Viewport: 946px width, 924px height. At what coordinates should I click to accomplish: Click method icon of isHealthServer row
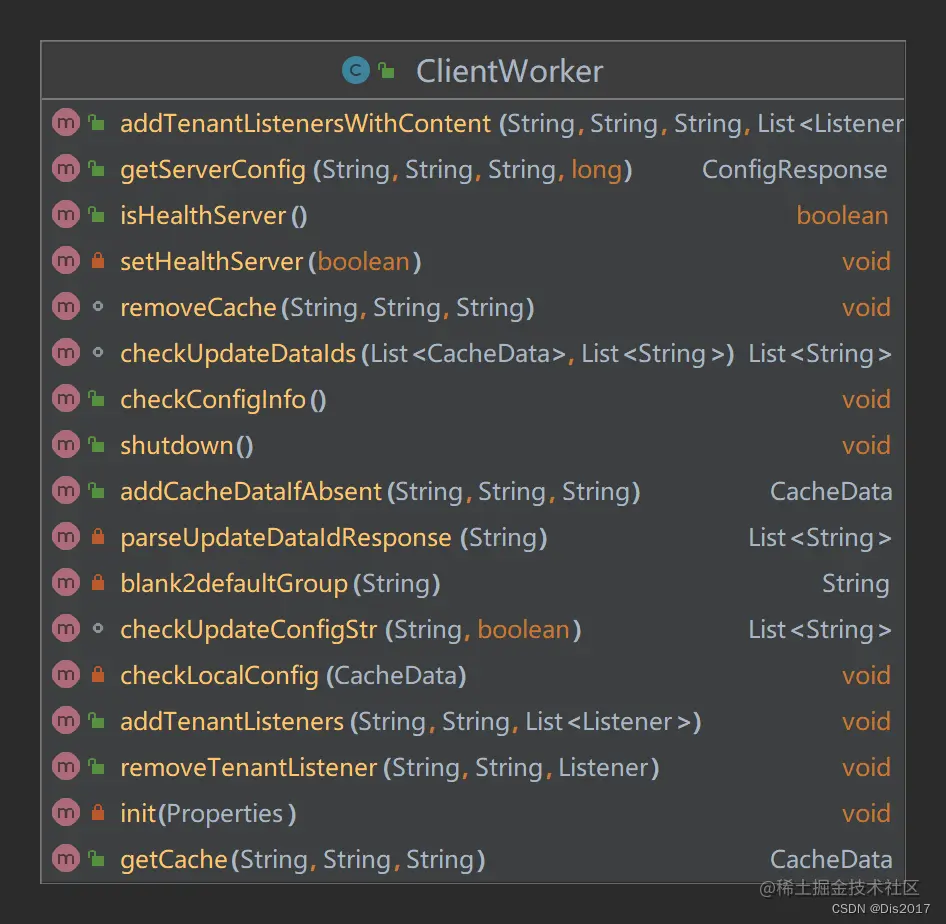click(66, 215)
